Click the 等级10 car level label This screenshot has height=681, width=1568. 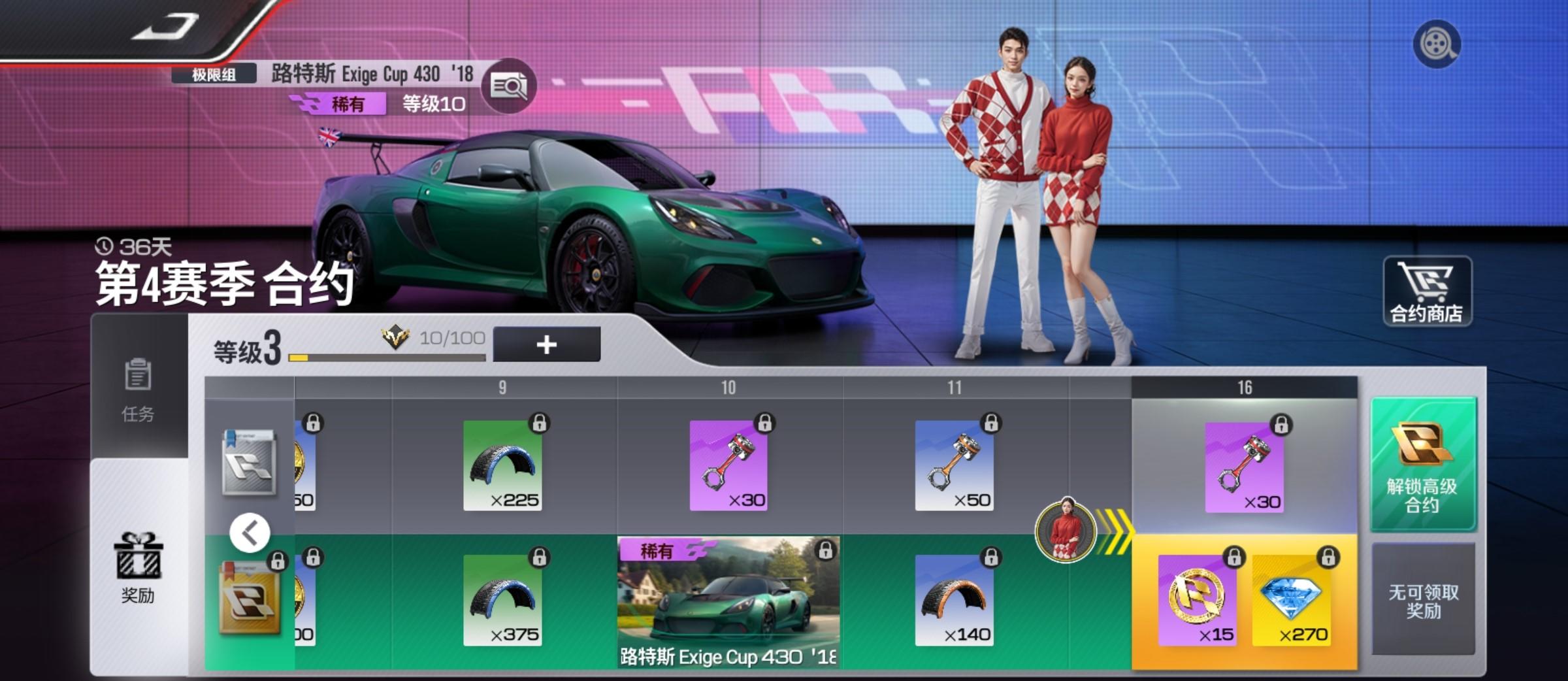click(x=434, y=104)
